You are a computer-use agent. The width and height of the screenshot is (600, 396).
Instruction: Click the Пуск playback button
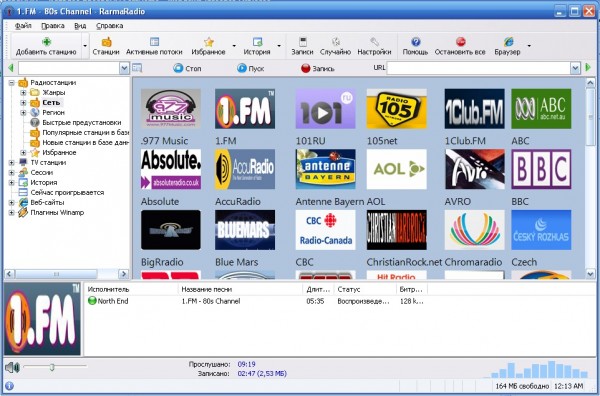(x=250, y=68)
